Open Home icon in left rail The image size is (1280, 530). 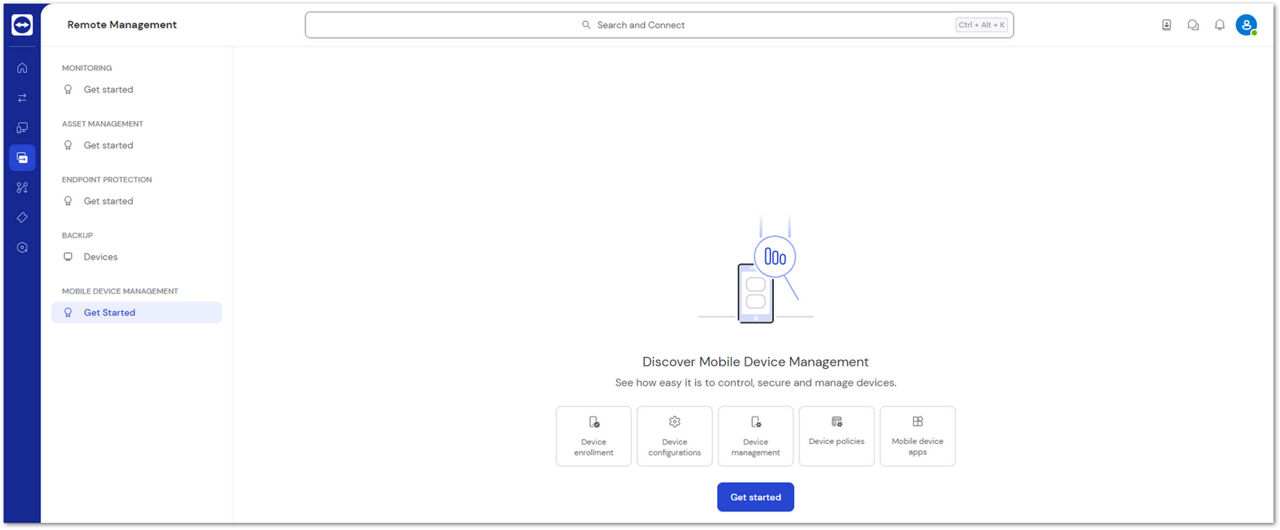(x=22, y=68)
